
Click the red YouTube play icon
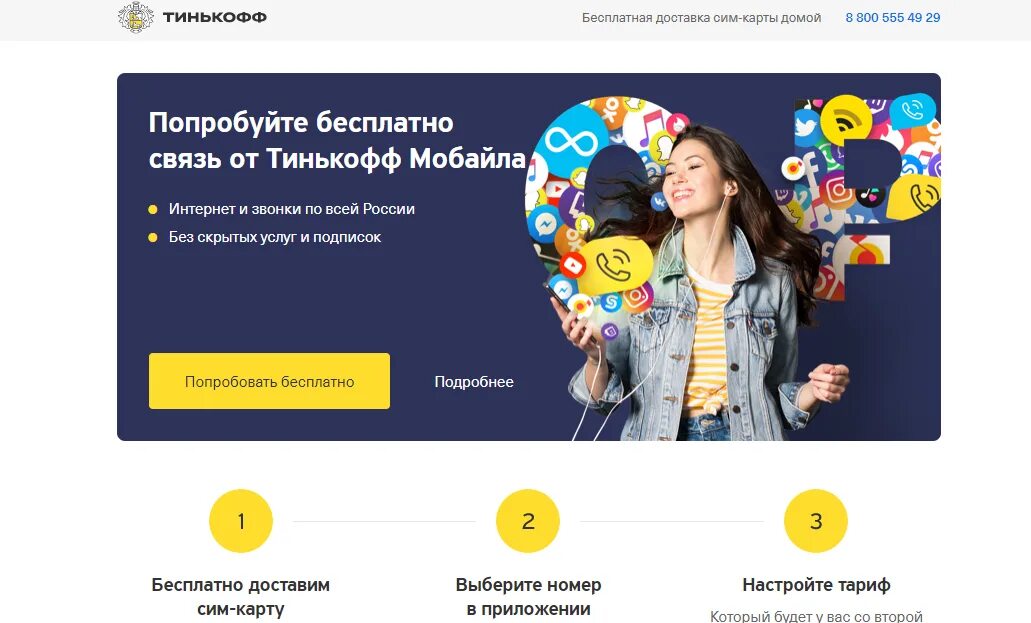coord(572,265)
